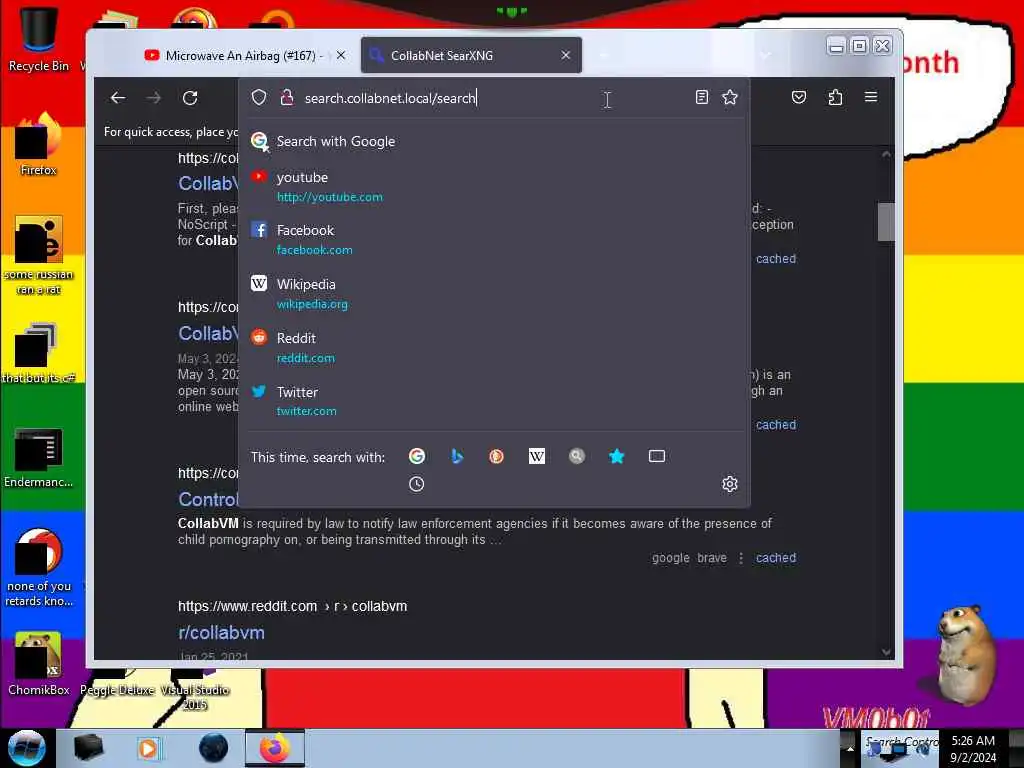Search this time with Google icon
The image size is (1024, 768).
point(417,456)
